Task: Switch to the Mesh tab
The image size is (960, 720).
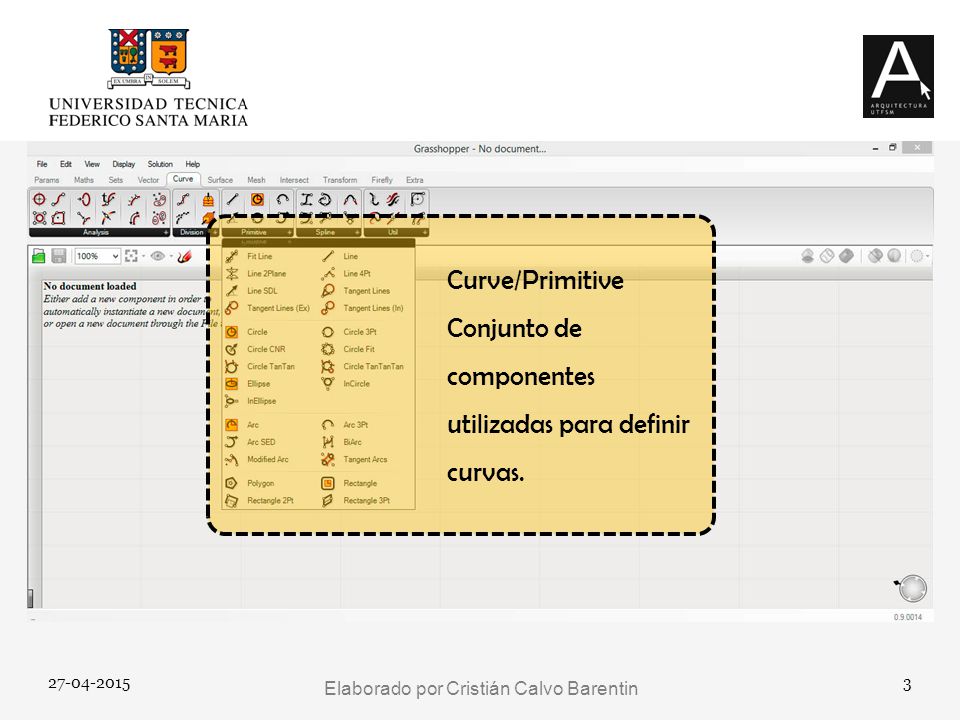Action: coord(256,180)
